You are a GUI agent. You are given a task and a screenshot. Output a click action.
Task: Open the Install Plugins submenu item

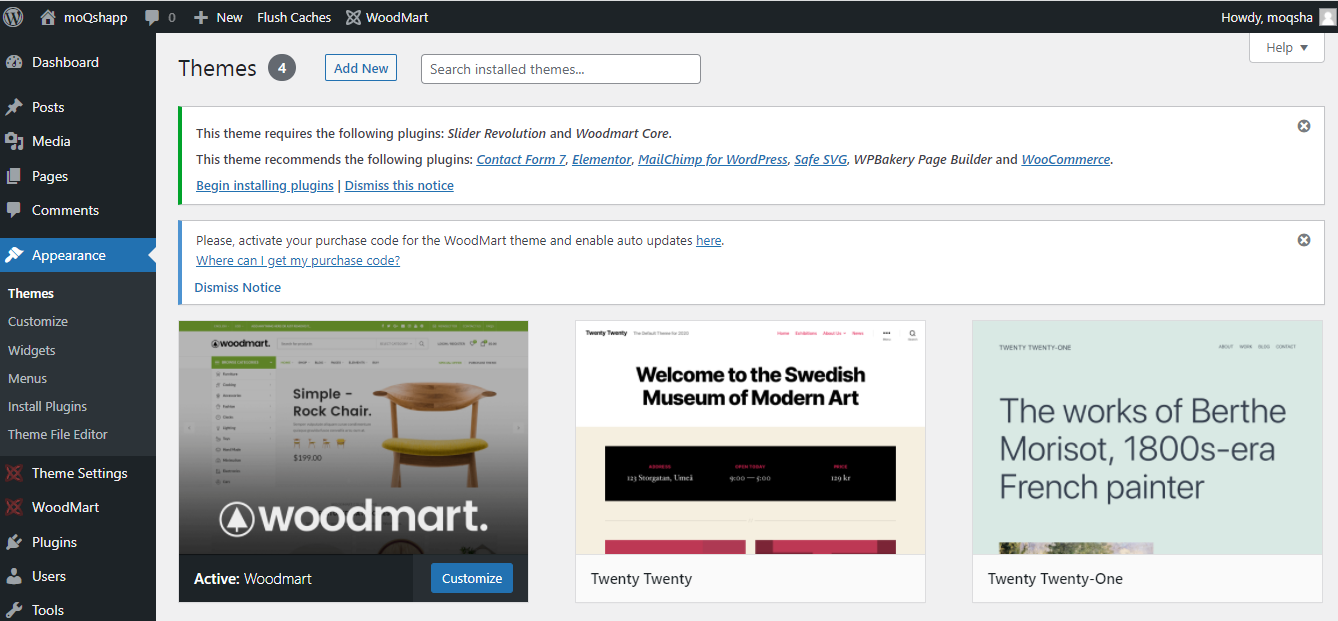click(x=47, y=406)
